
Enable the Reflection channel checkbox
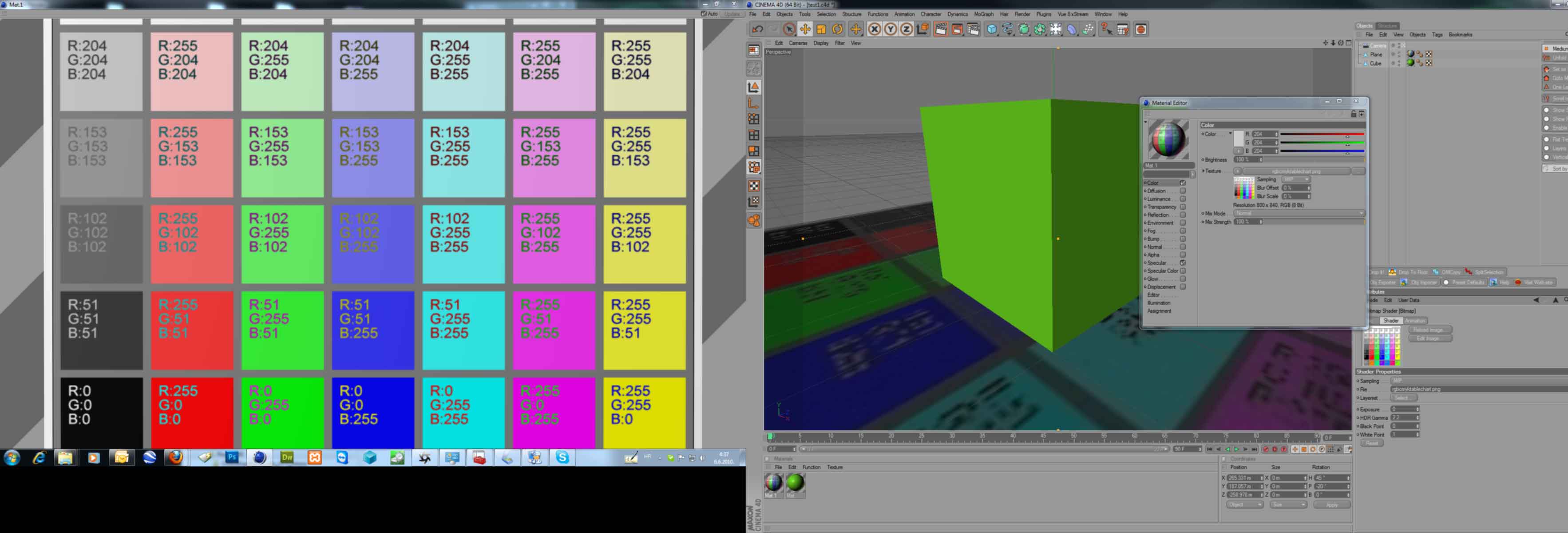click(x=1183, y=215)
